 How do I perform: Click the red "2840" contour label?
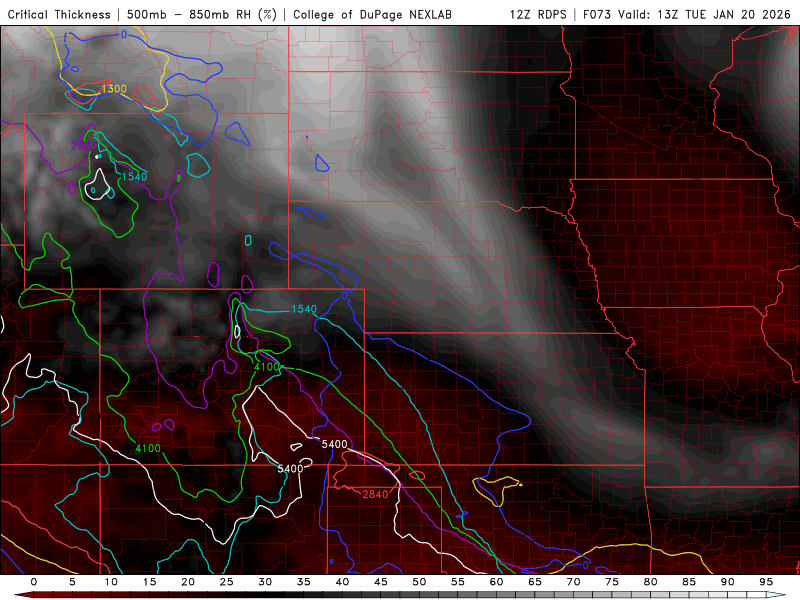point(375,494)
